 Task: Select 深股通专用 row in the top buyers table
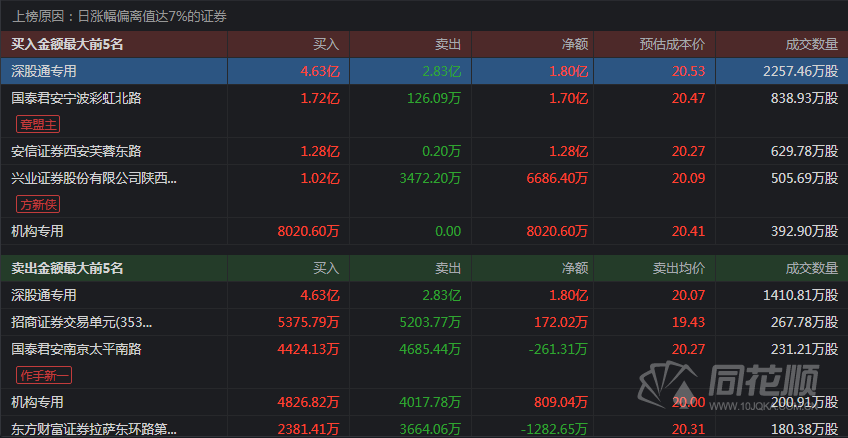pos(424,71)
